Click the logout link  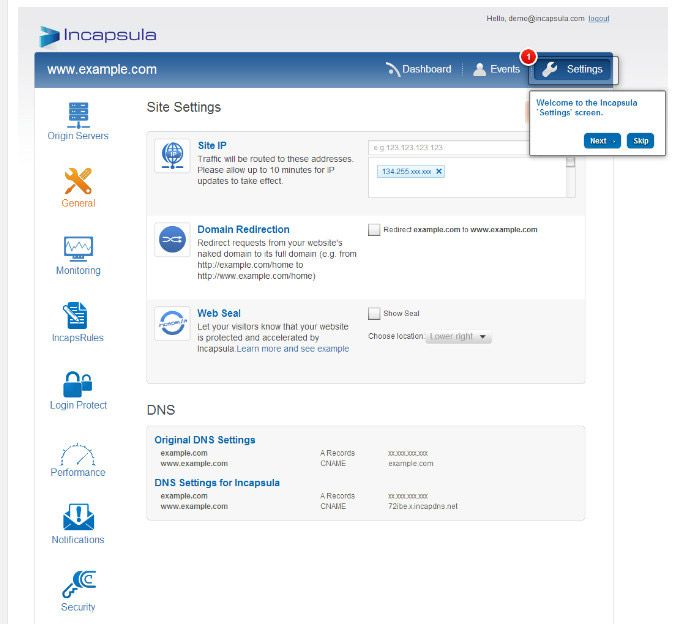tap(598, 19)
